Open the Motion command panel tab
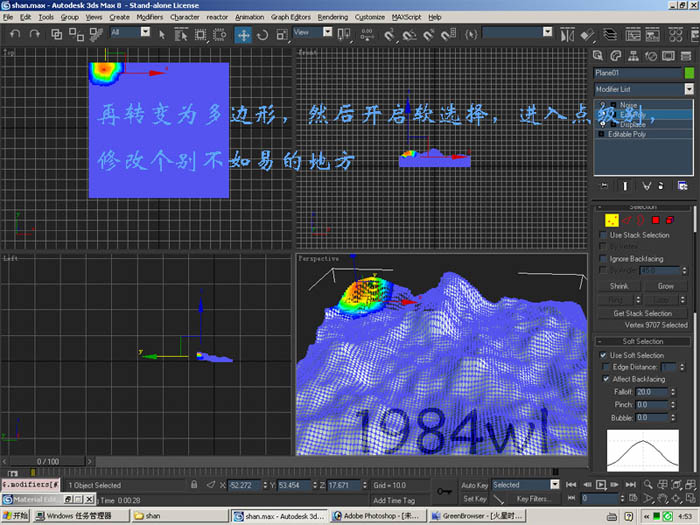The image size is (700, 525). tap(650, 56)
